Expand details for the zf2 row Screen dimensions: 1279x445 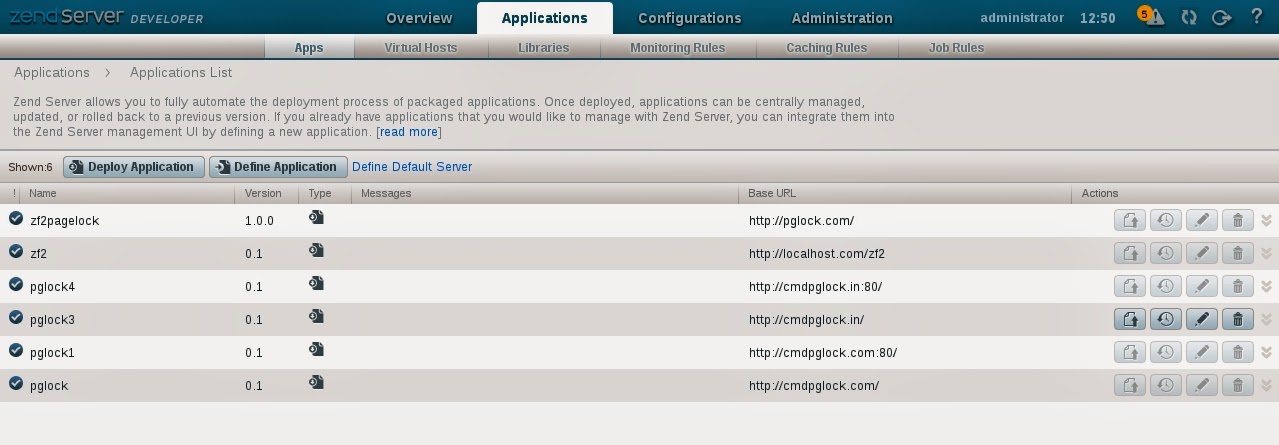click(x=1267, y=254)
